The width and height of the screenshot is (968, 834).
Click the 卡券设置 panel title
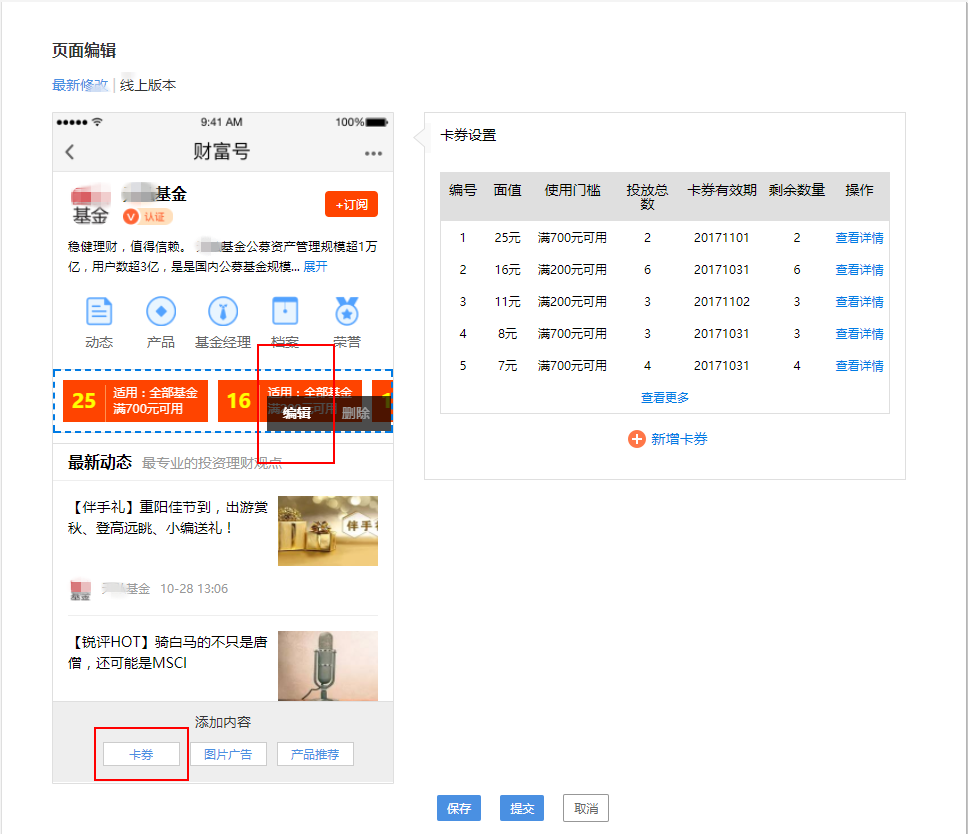[469, 135]
